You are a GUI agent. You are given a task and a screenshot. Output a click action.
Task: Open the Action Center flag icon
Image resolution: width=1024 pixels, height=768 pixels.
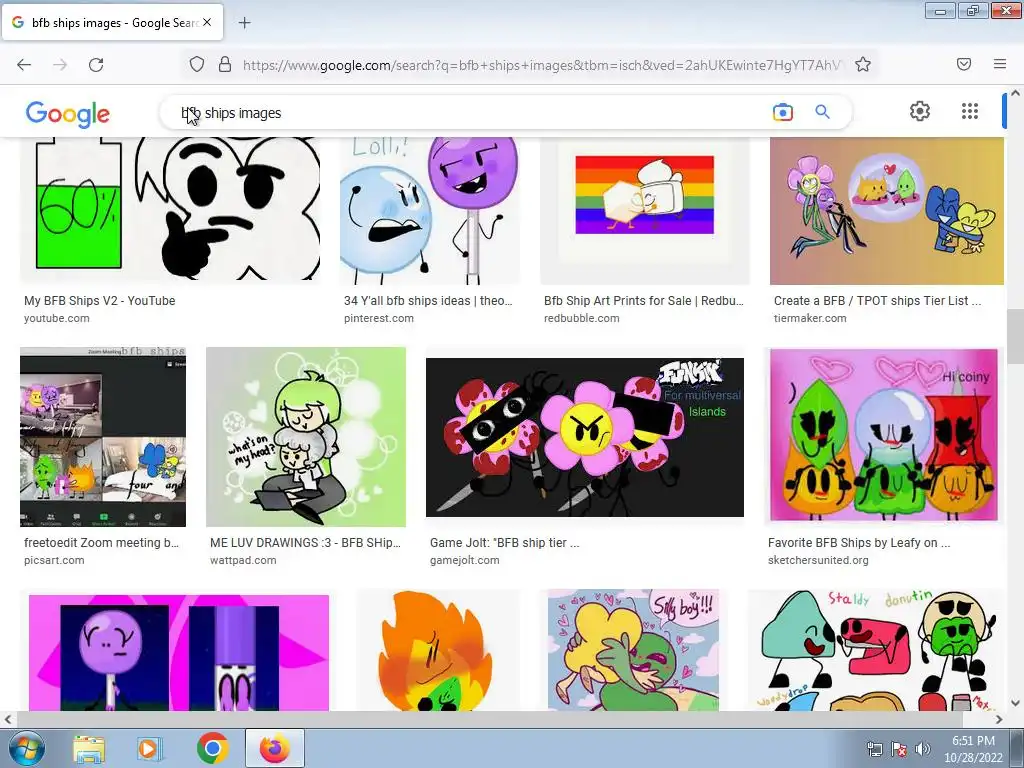click(x=899, y=749)
